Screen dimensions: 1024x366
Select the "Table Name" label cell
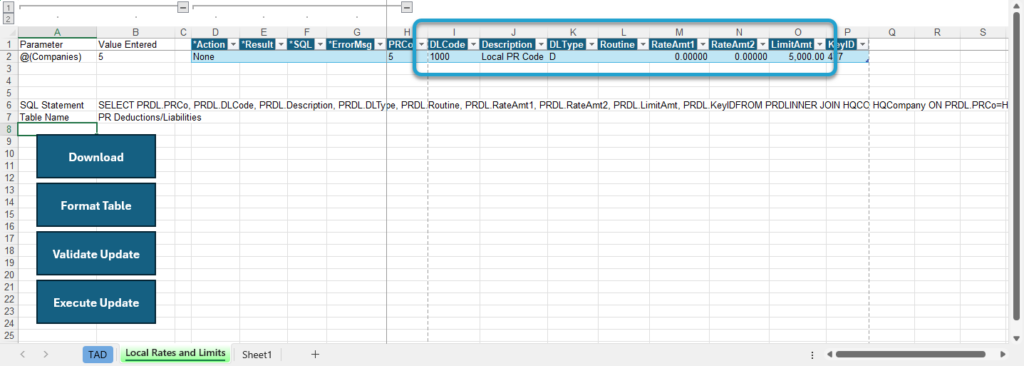(x=57, y=117)
